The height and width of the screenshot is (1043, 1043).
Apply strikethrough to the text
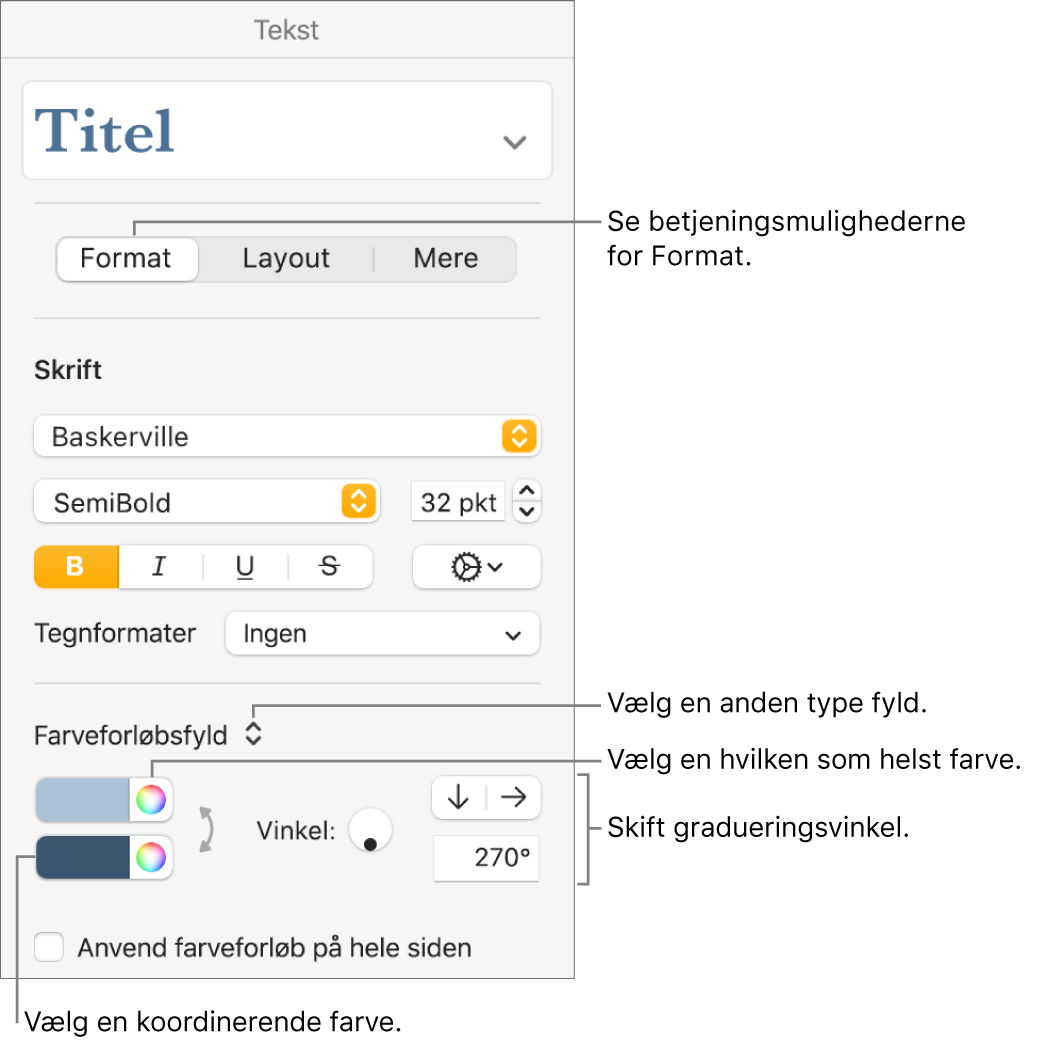point(329,567)
